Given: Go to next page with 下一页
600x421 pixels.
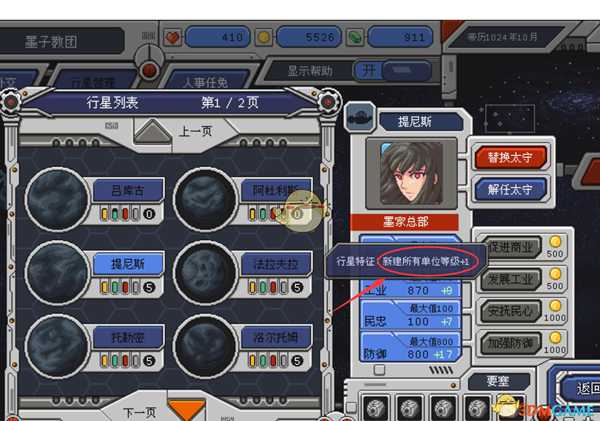Looking at the screenshot, I should click(140, 413).
